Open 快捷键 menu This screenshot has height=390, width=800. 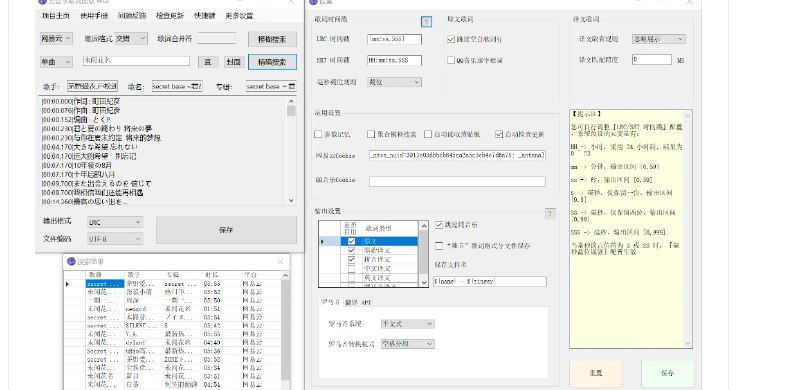pyautogui.click(x=204, y=16)
